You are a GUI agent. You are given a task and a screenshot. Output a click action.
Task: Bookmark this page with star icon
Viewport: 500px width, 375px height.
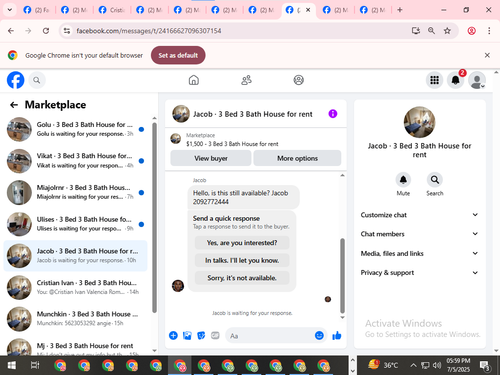pyautogui.click(x=447, y=31)
